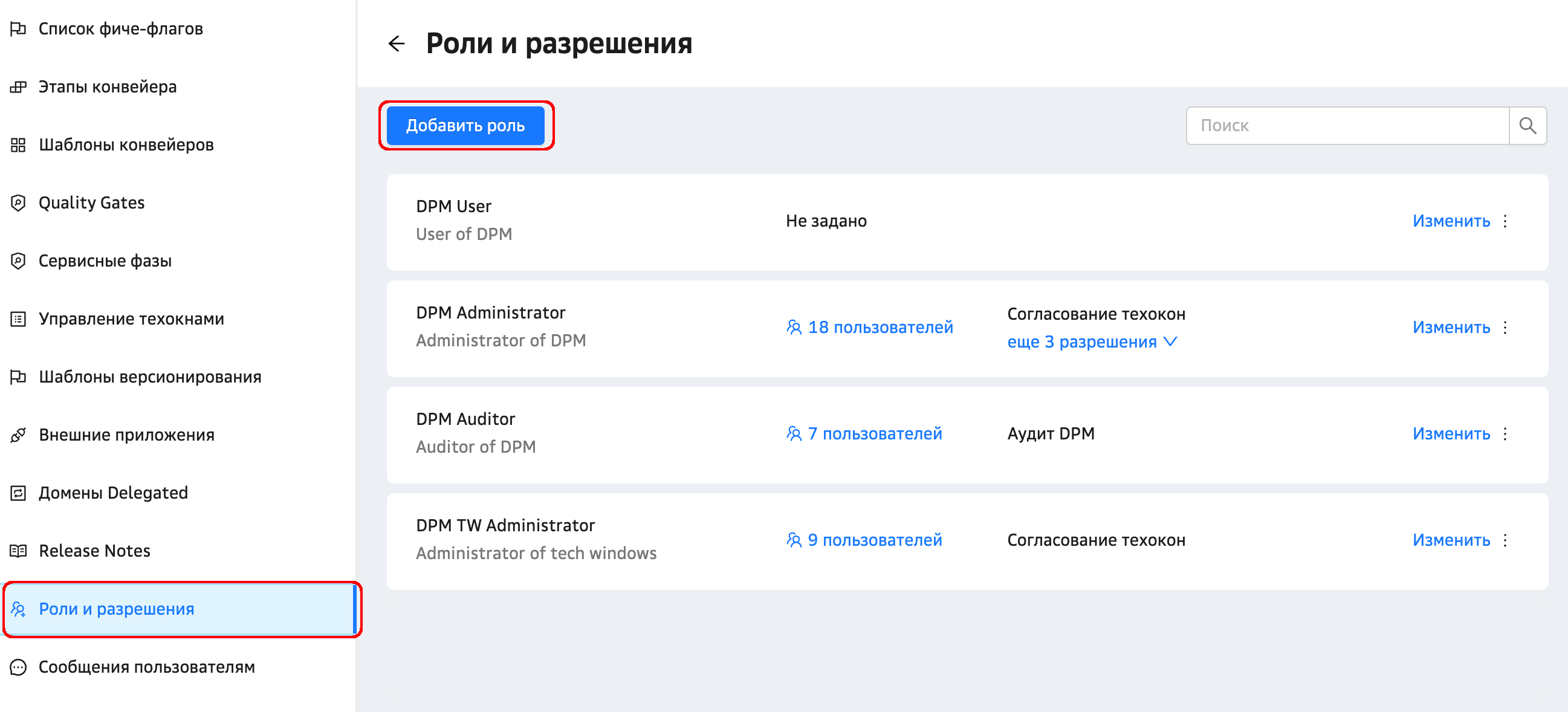
Task: Click Изменить for DPM Auditor role
Action: pos(1451,434)
